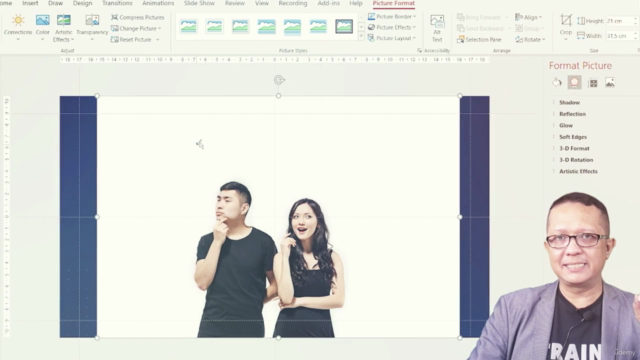This screenshot has height=360, width=640.
Task: Open the Color adjustment menu
Action: click(42, 27)
